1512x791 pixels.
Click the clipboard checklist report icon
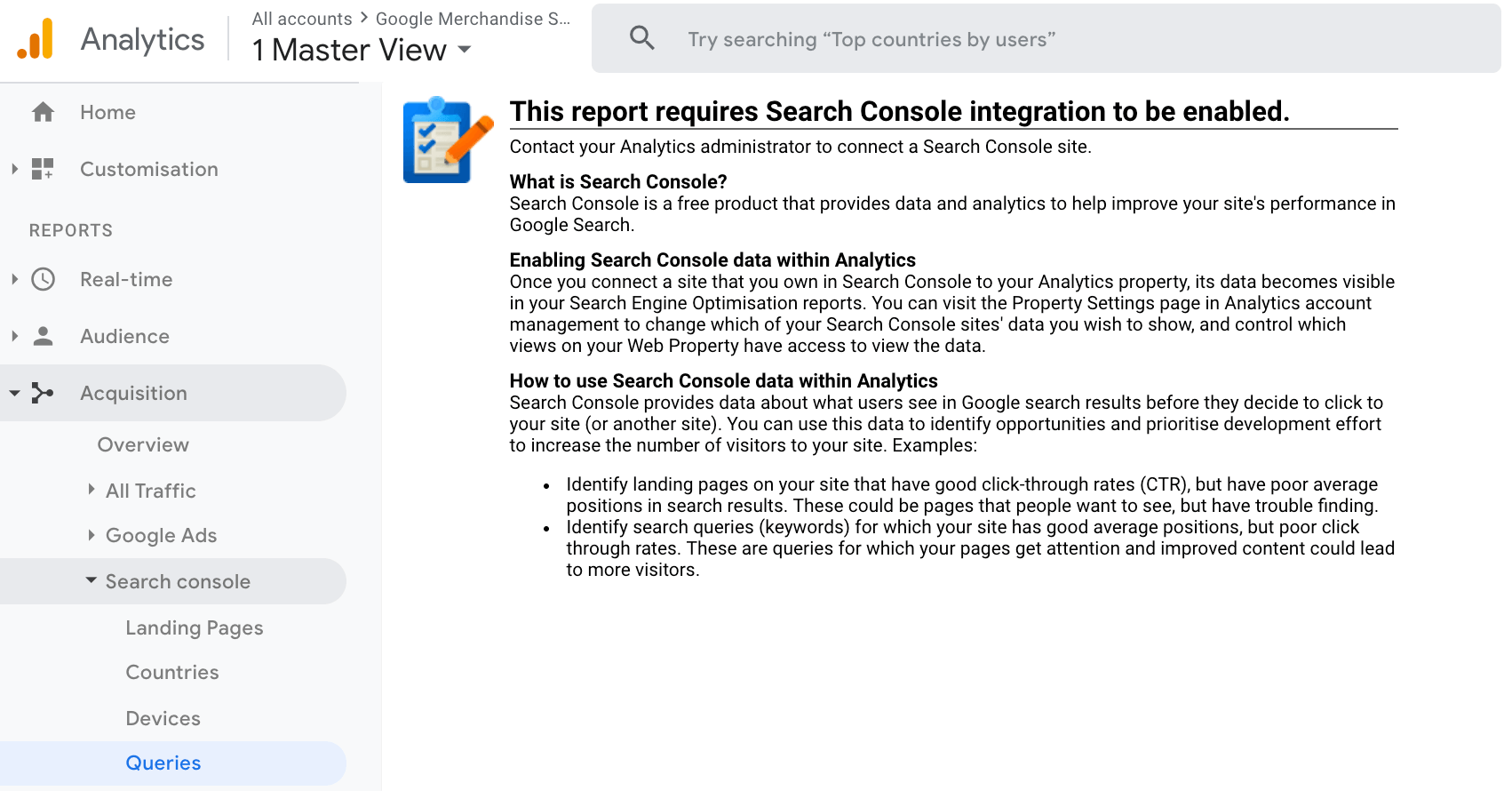pos(447,140)
